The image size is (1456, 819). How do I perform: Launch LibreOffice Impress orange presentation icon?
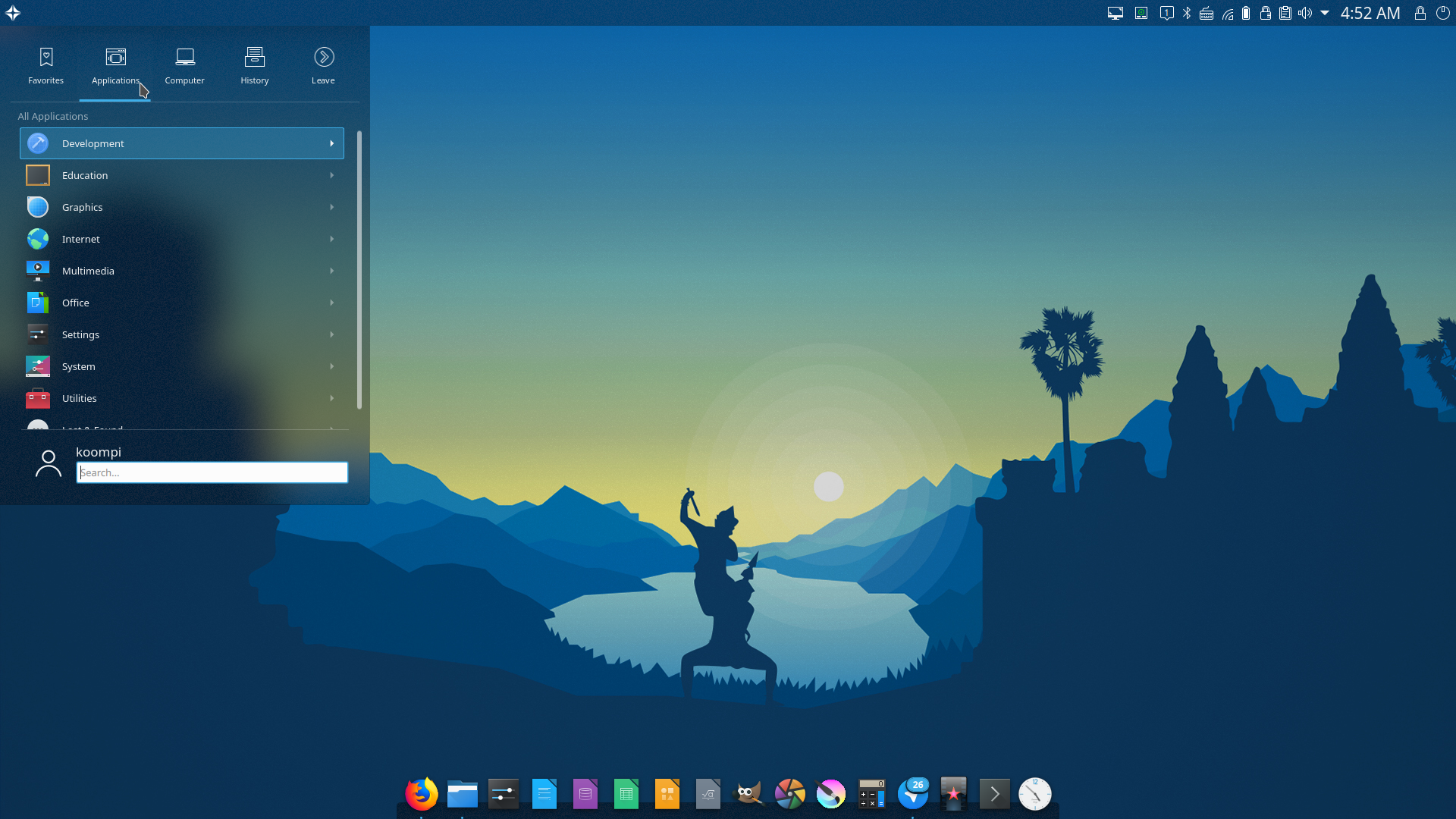click(667, 794)
